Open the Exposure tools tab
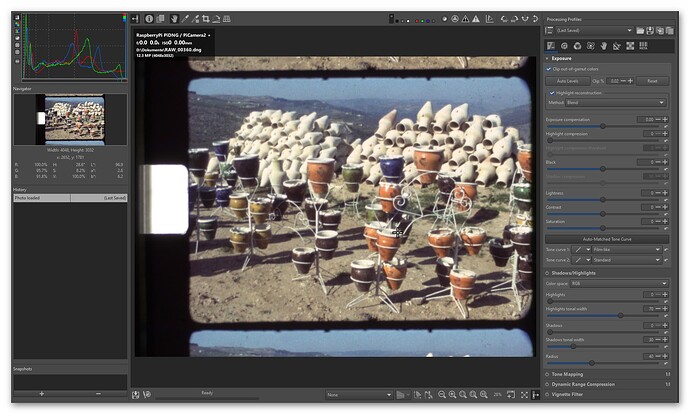Screen dimensions: 690x414 pos(551,46)
